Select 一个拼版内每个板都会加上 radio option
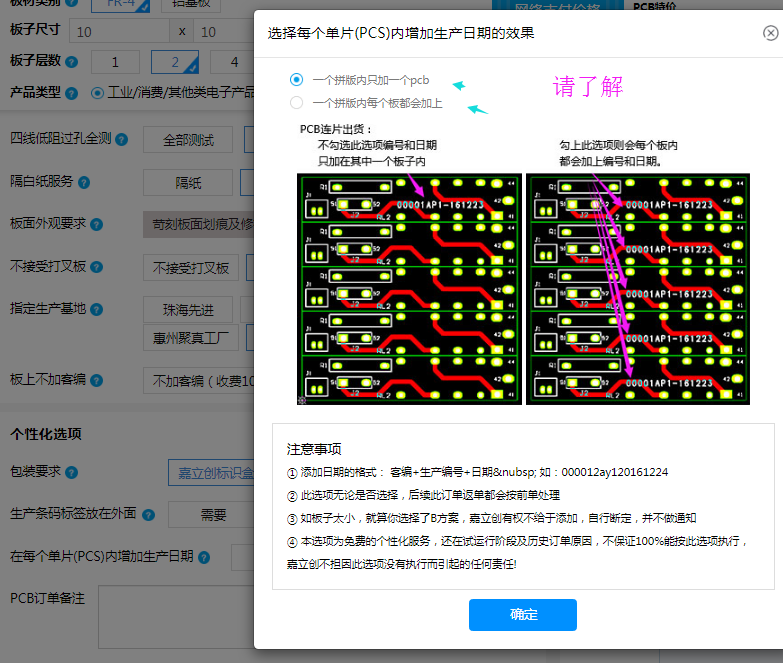Screen dimensions: 783x663 click(x=296, y=102)
